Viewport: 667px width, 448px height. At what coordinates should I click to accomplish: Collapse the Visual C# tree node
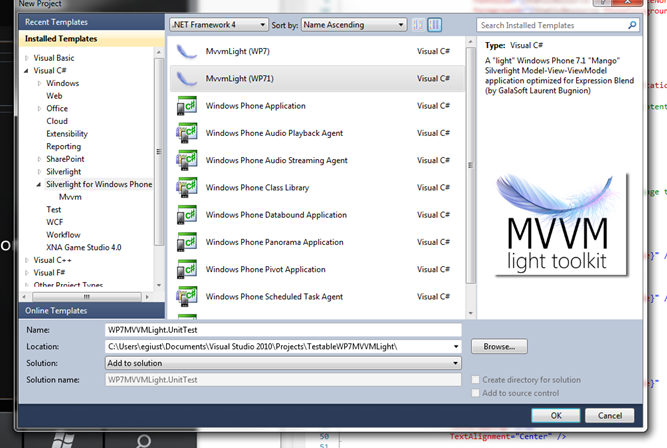[27, 71]
